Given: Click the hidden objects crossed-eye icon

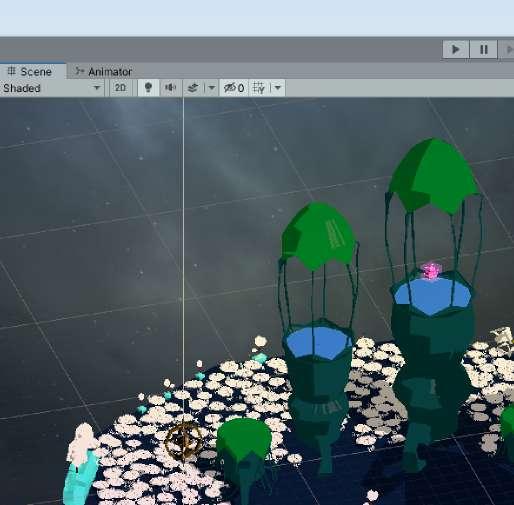Looking at the screenshot, I should click(x=234, y=88).
